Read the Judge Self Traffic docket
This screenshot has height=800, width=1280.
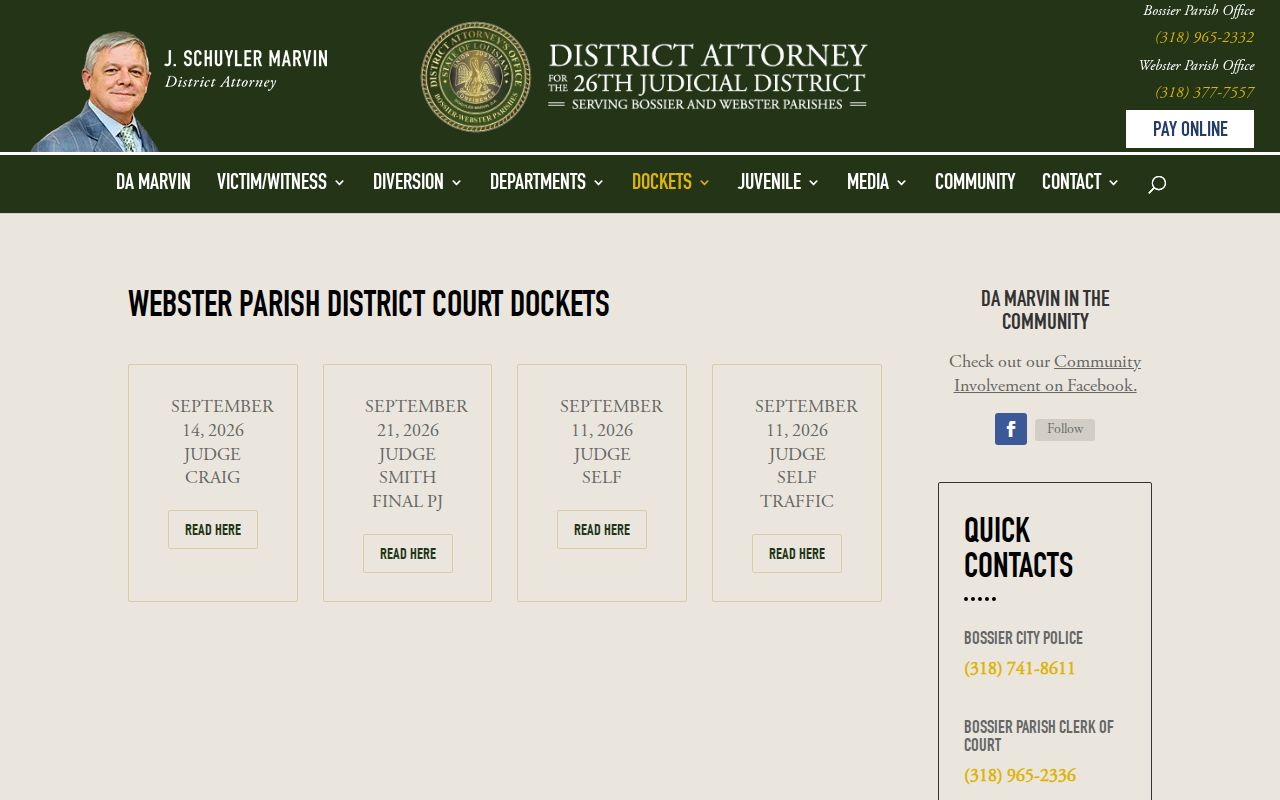pyautogui.click(x=797, y=554)
